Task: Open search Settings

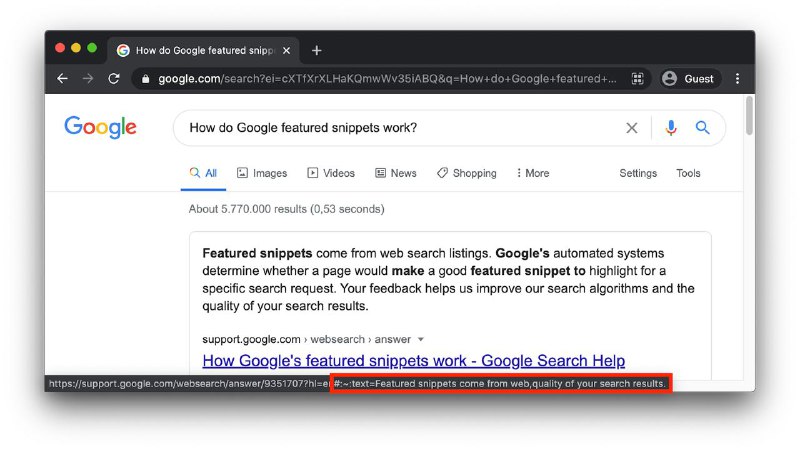Action: 638,173
